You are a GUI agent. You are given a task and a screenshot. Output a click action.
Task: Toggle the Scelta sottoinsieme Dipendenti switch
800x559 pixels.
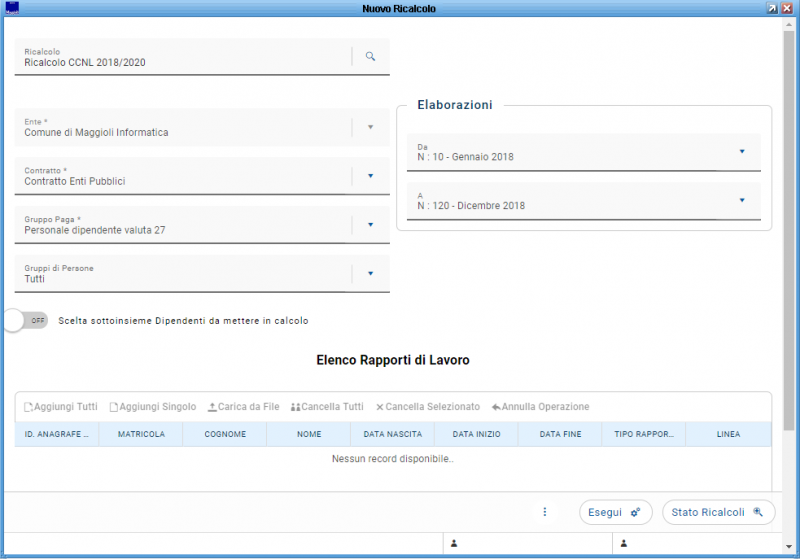point(26,321)
